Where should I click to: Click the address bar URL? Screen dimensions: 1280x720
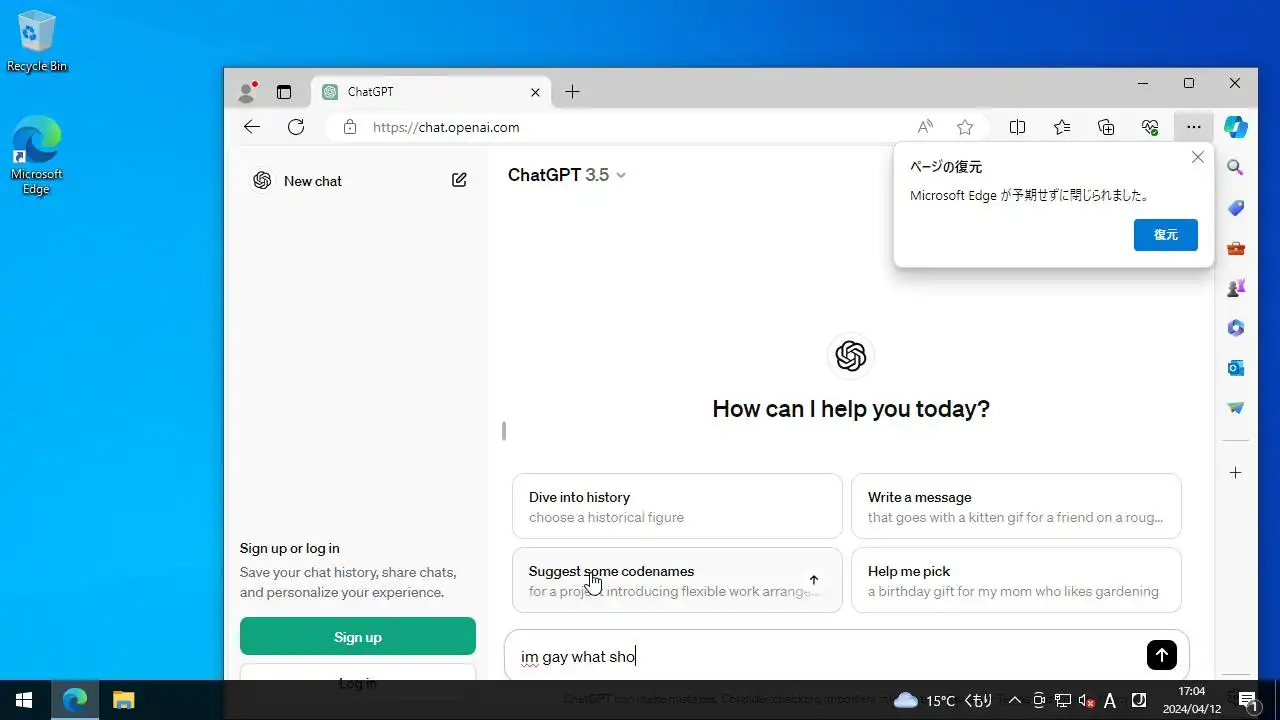[x=446, y=127]
